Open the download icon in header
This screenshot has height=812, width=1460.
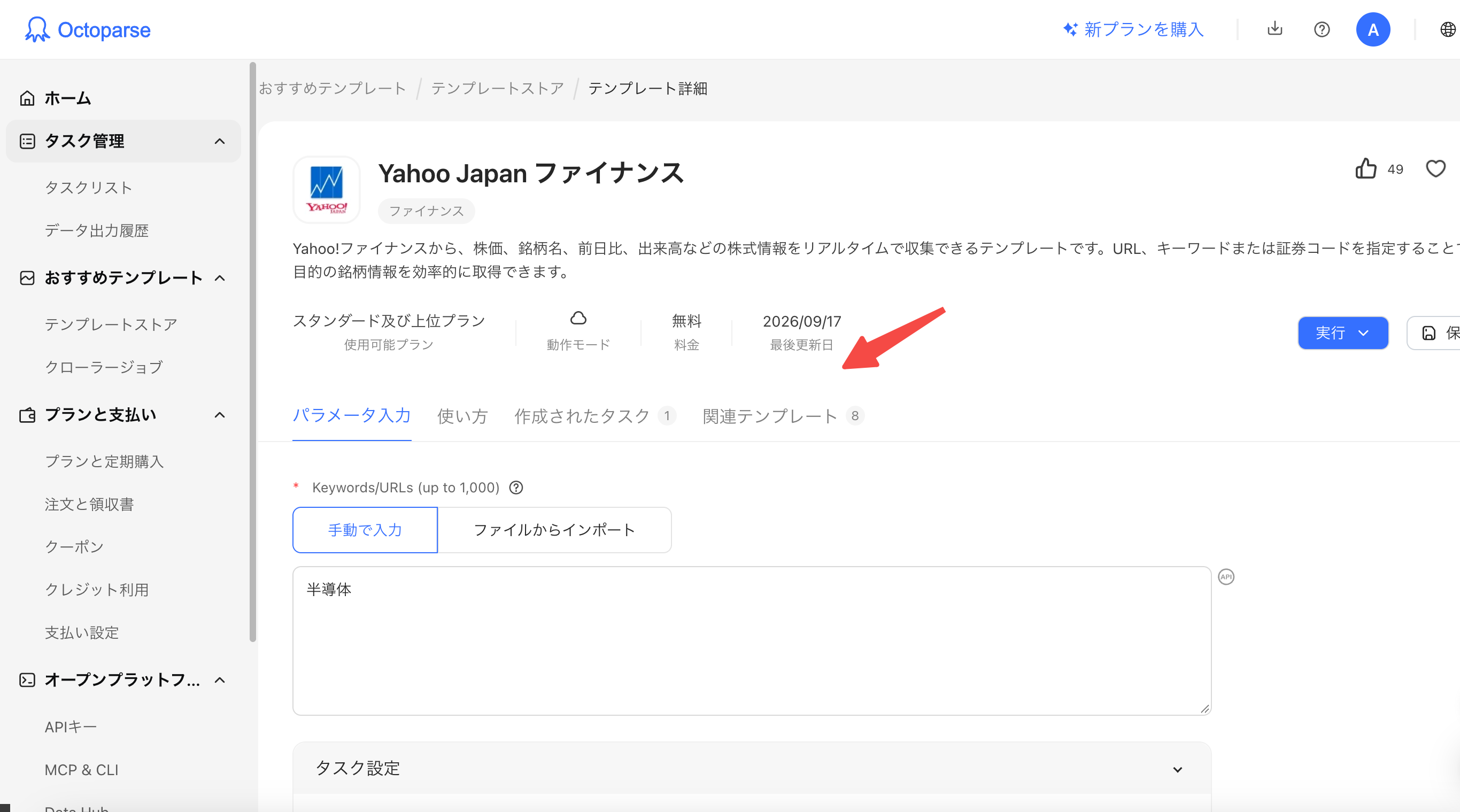pos(1274,28)
